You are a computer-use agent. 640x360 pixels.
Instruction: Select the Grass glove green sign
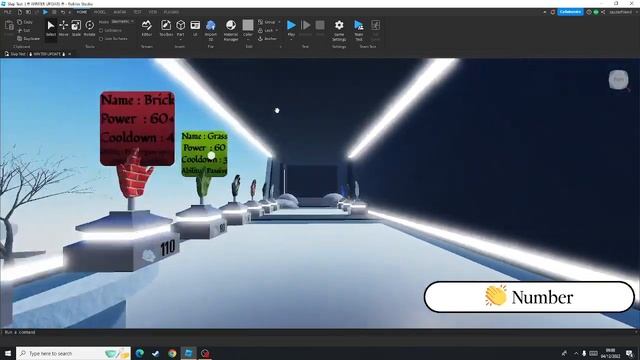[x=204, y=153]
